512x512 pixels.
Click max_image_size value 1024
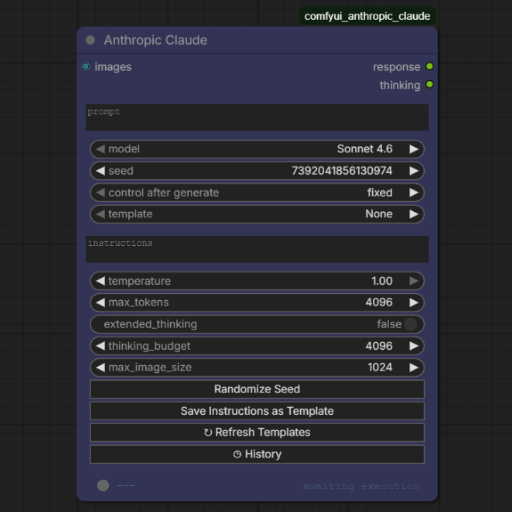pyautogui.click(x=380, y=367)
